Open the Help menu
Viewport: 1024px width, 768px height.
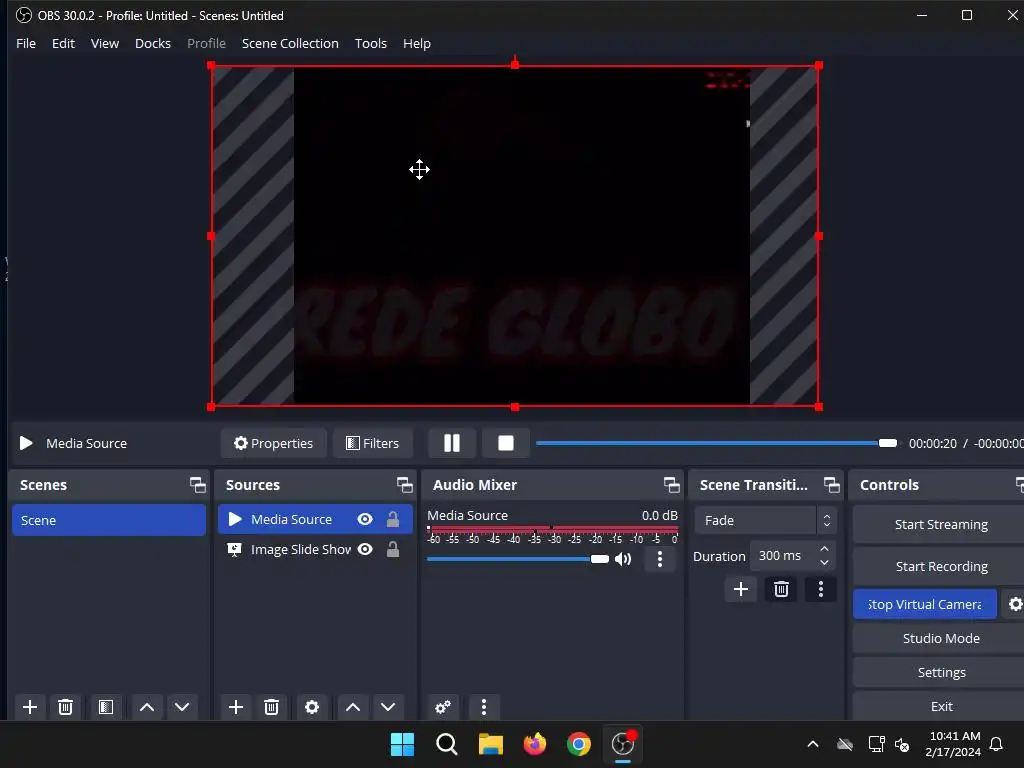417,43
